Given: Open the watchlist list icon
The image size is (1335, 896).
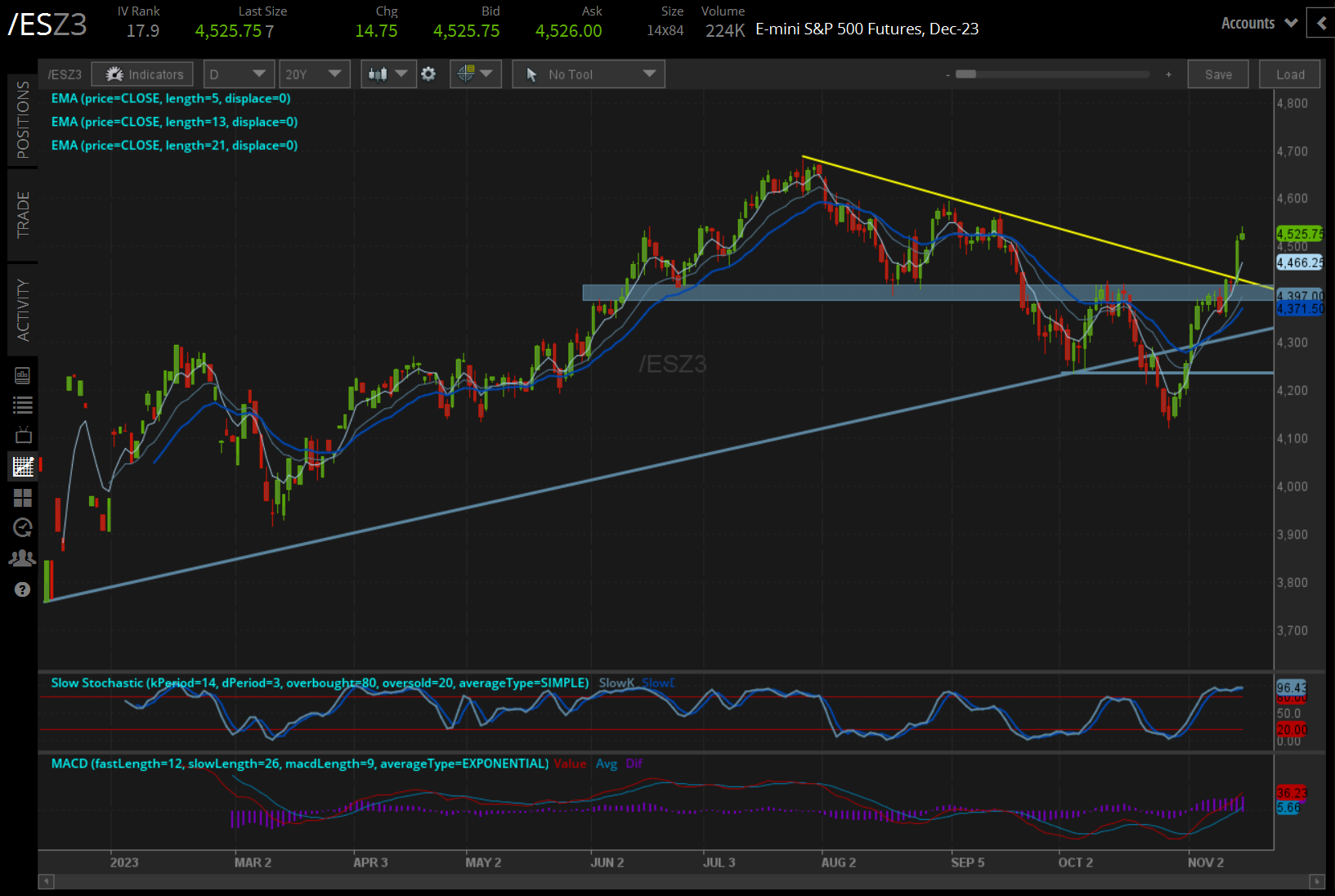Looking at the screenshot, I should (x=23, y=405).
